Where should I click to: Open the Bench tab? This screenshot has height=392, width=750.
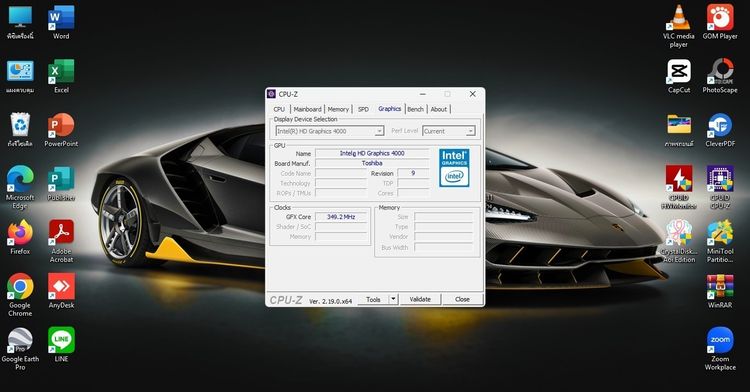(x=415, y=109)
